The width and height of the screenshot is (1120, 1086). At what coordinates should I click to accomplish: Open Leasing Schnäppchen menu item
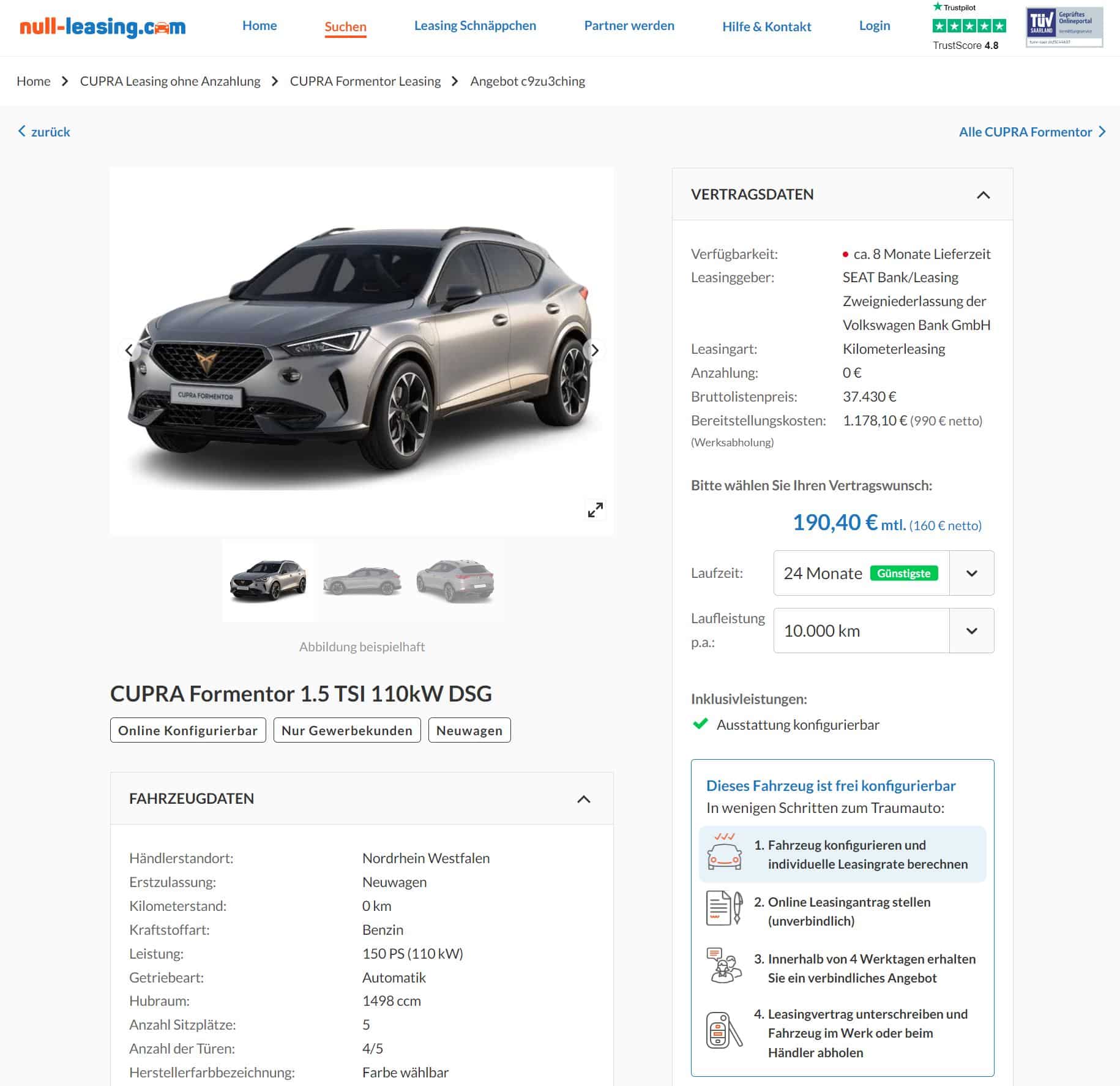(475, 26)
